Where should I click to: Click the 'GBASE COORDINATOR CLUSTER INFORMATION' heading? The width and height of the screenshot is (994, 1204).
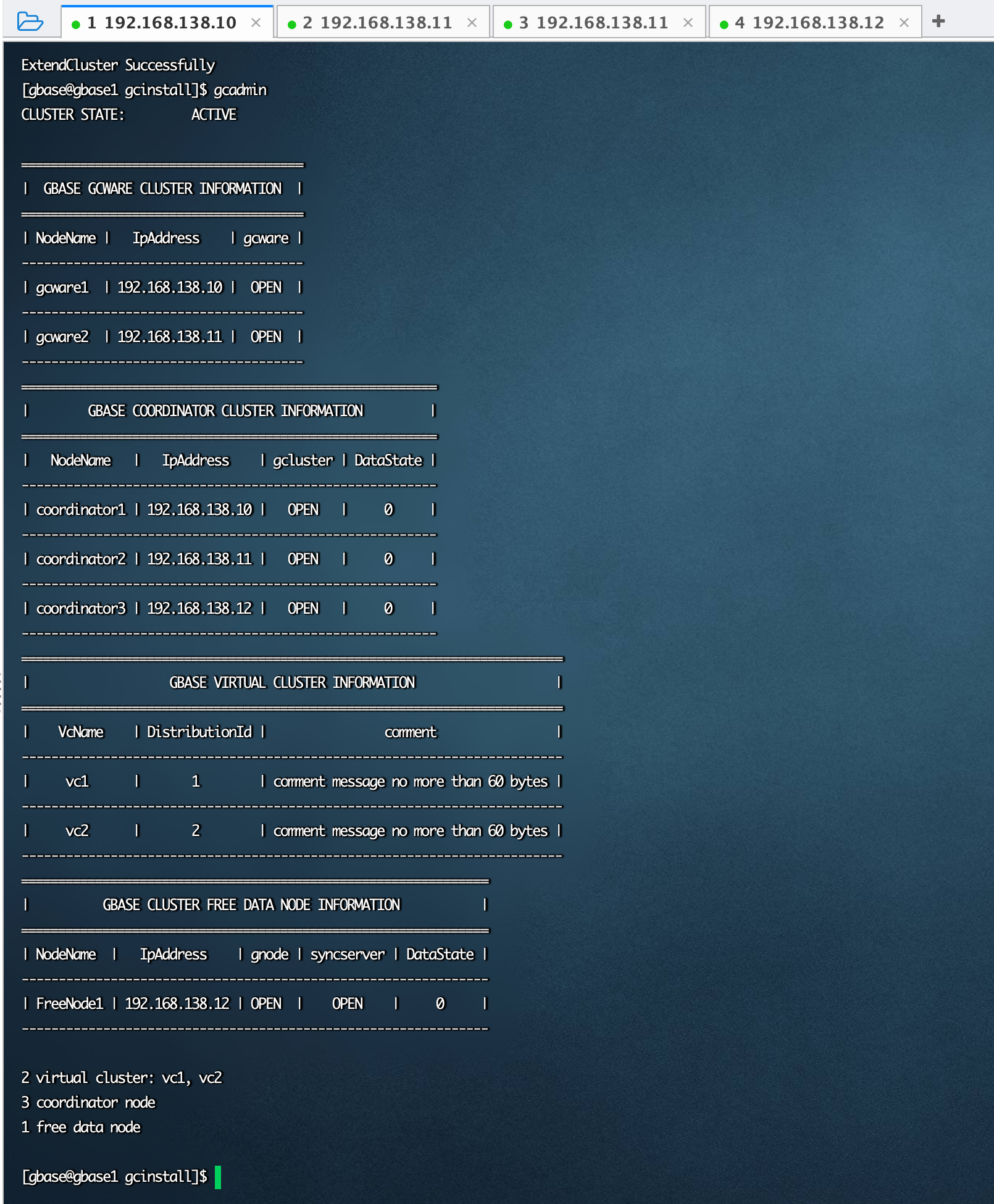[225, 411]
